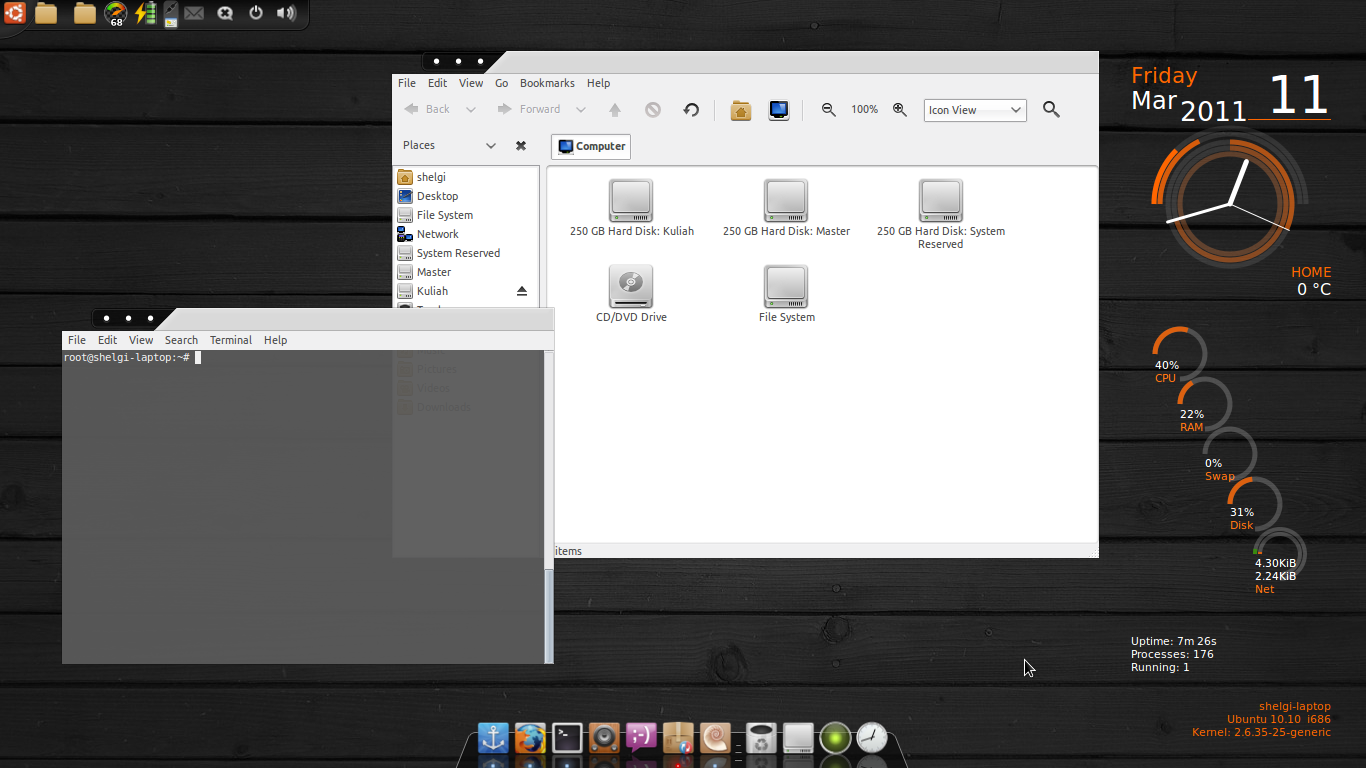Open the Edit menu in terminal window
Viewport: 1366px width, 768px height.
pos(108,340)
